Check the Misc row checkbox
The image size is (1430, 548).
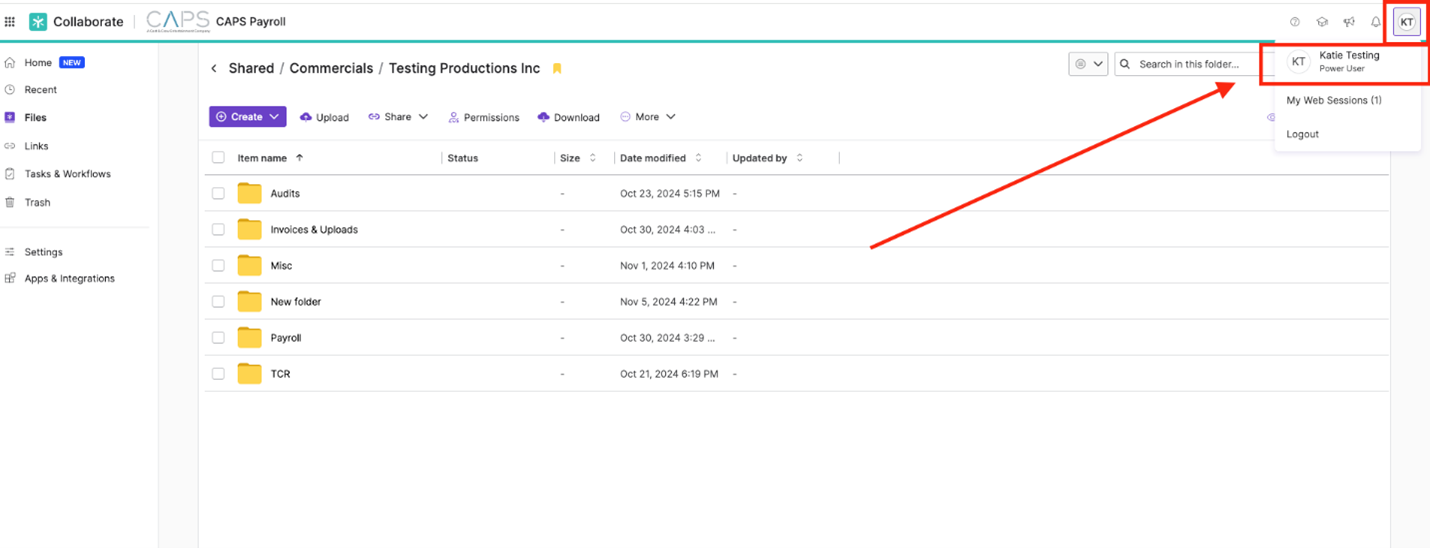pos(218,265)
